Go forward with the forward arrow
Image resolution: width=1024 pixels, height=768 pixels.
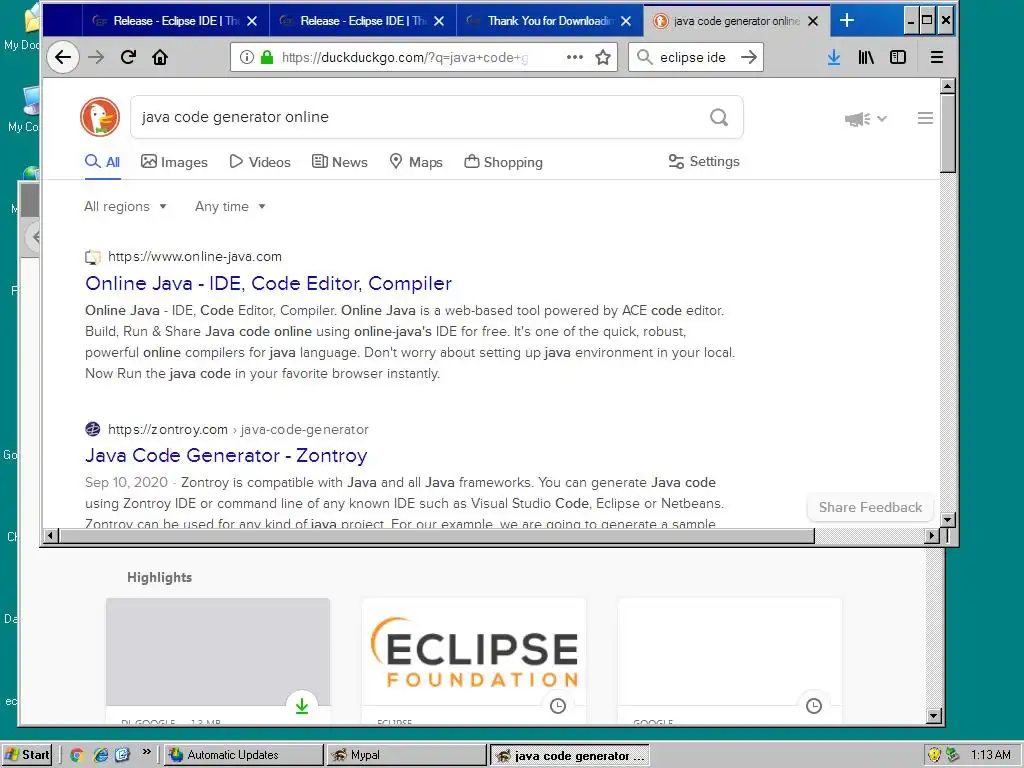click(x=96, y=57)
